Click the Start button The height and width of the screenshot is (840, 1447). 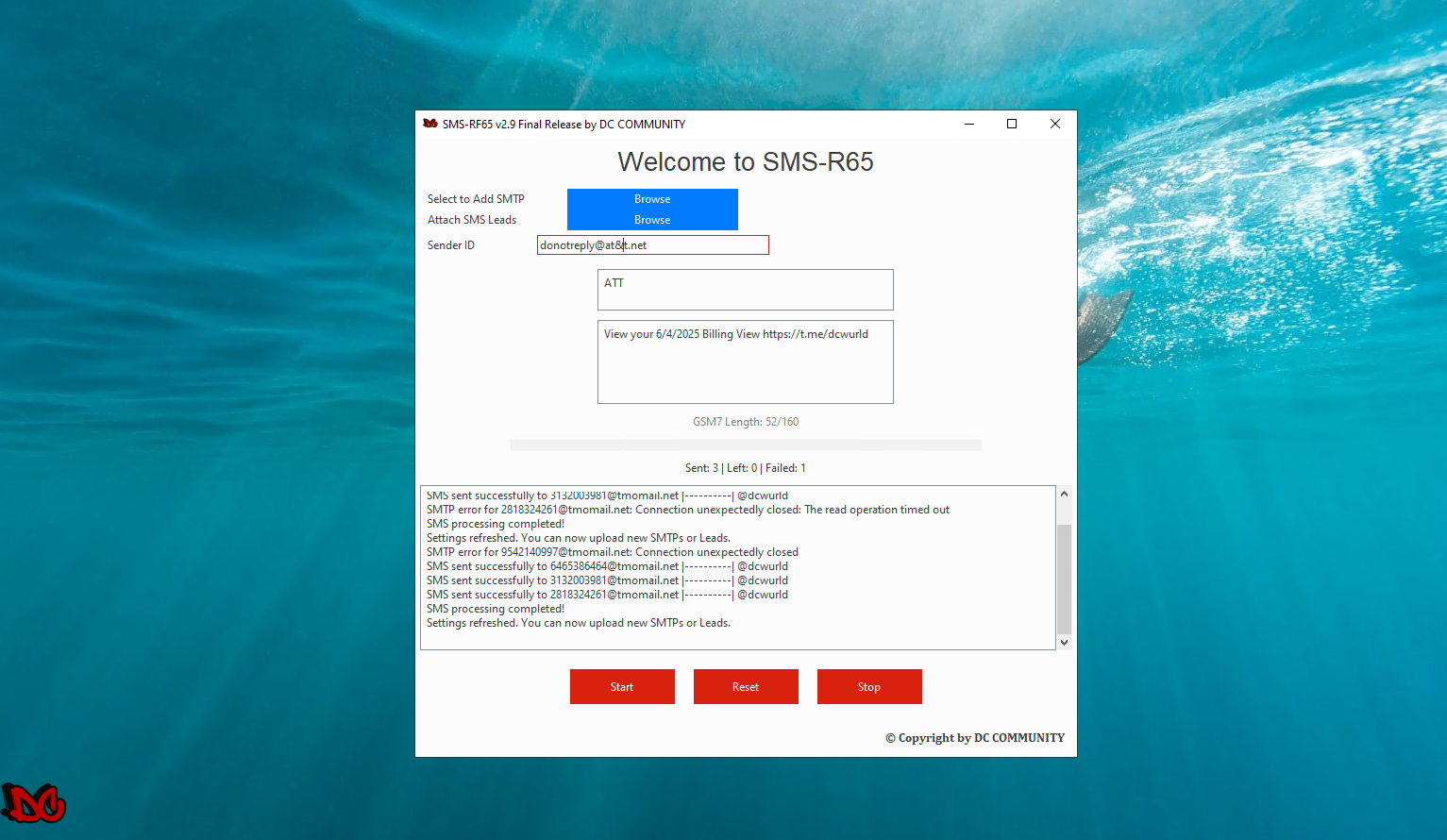tap(622, 687)
